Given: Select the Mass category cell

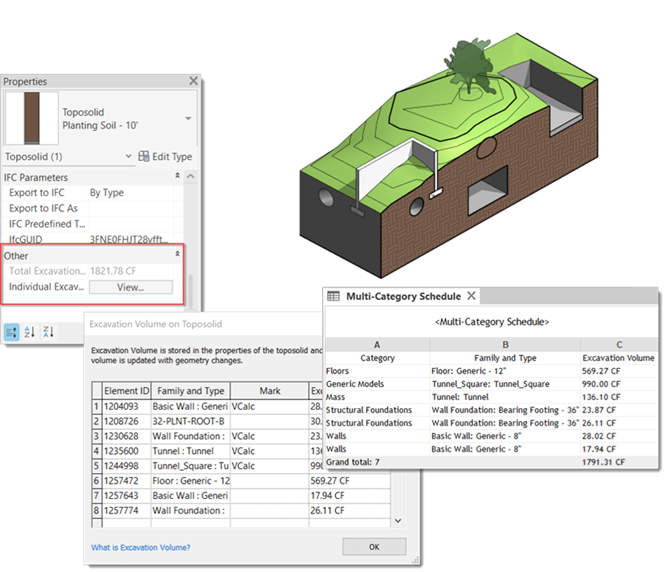Looking at the screenshot, I should click(377, 397).
